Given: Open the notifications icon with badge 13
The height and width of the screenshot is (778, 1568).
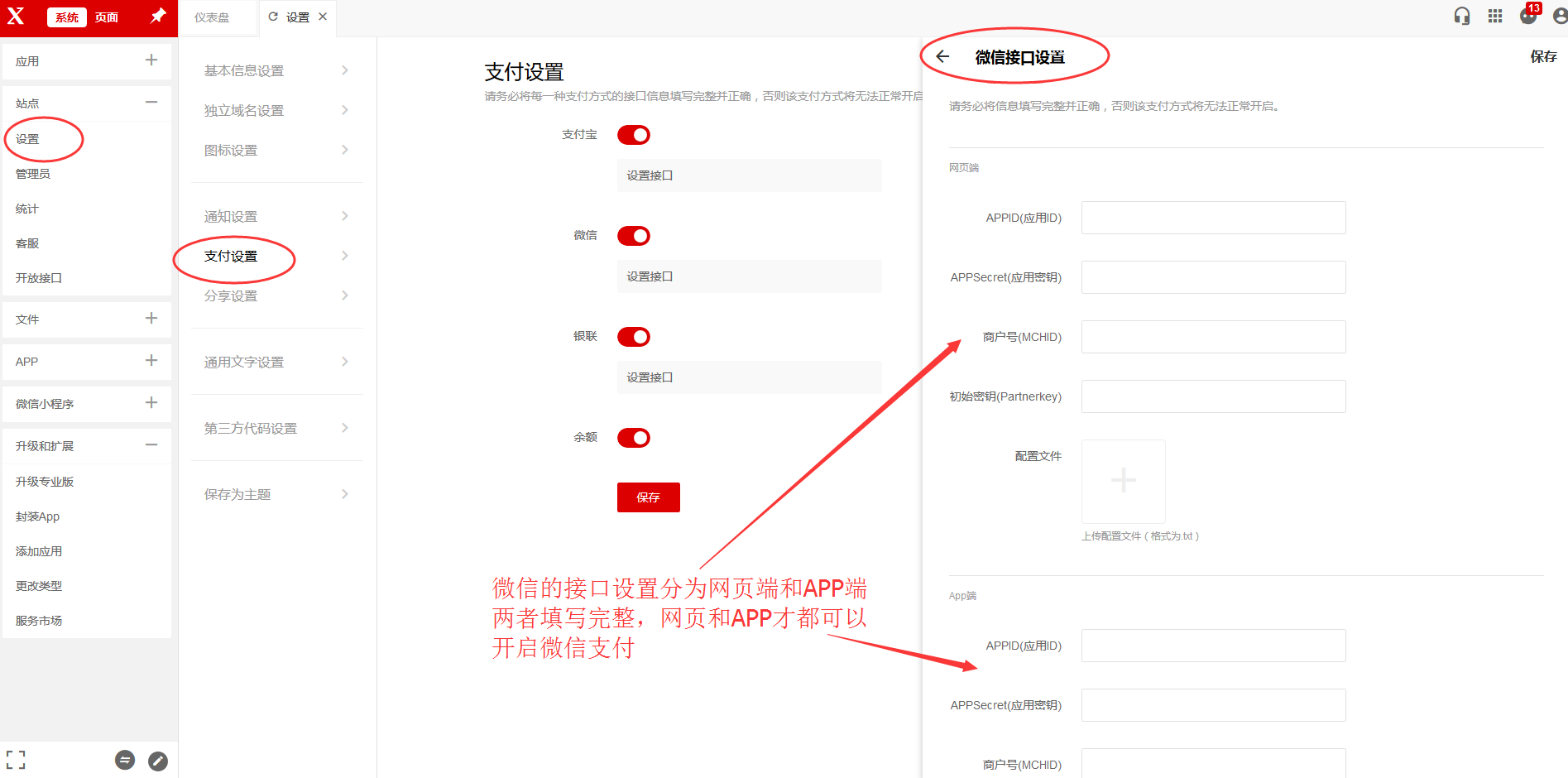Looking at the screenshot, I should tap(1528, 17).
